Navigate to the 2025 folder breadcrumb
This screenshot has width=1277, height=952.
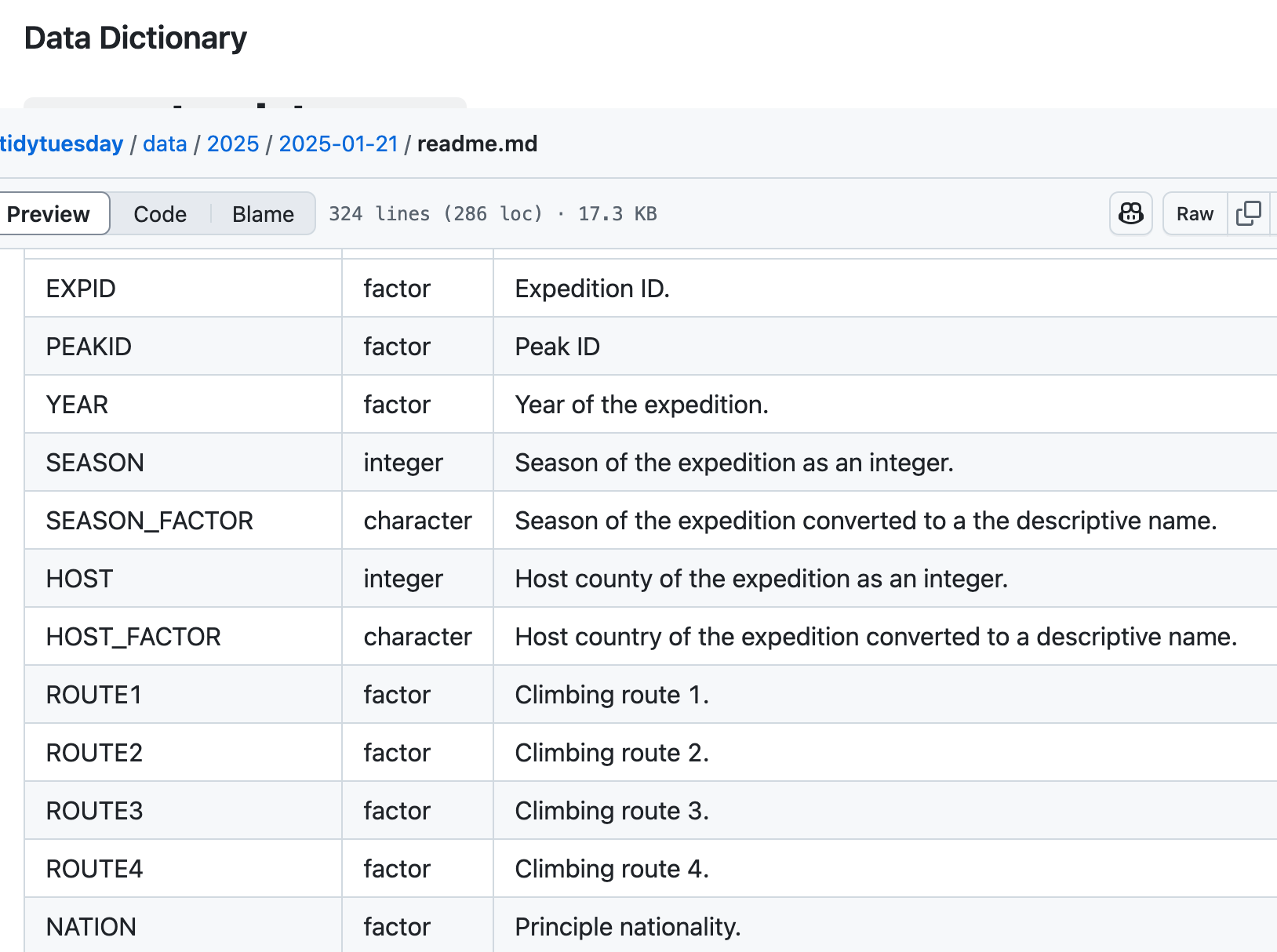click(232, 144)
